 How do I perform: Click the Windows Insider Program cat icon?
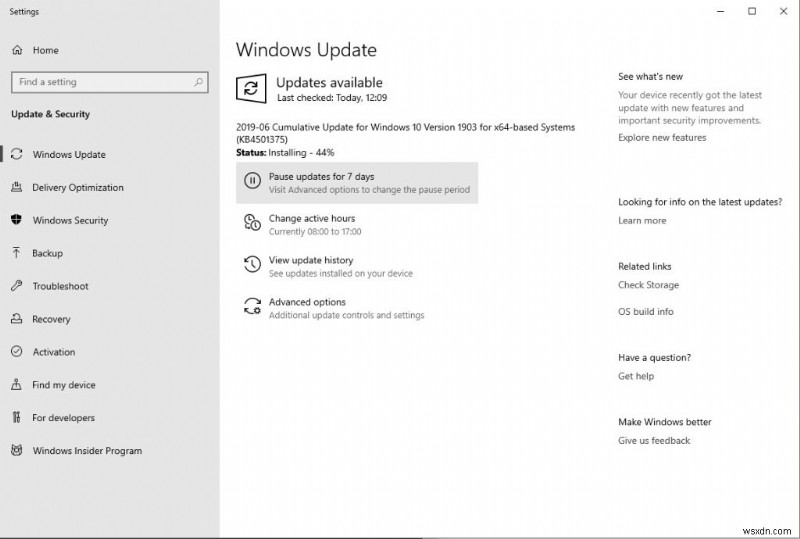(x=17, y=450)
